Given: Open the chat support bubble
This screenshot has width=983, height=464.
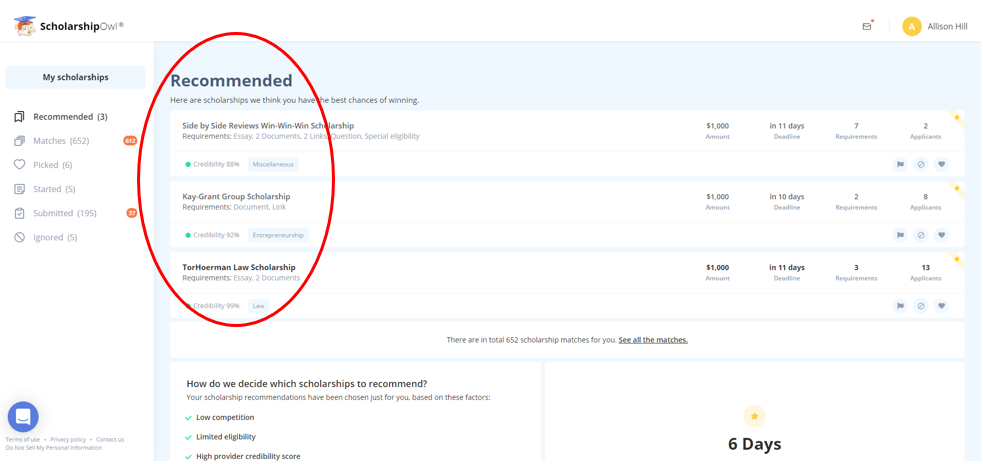Looking at the screenshot, I should tap(23, 417).
